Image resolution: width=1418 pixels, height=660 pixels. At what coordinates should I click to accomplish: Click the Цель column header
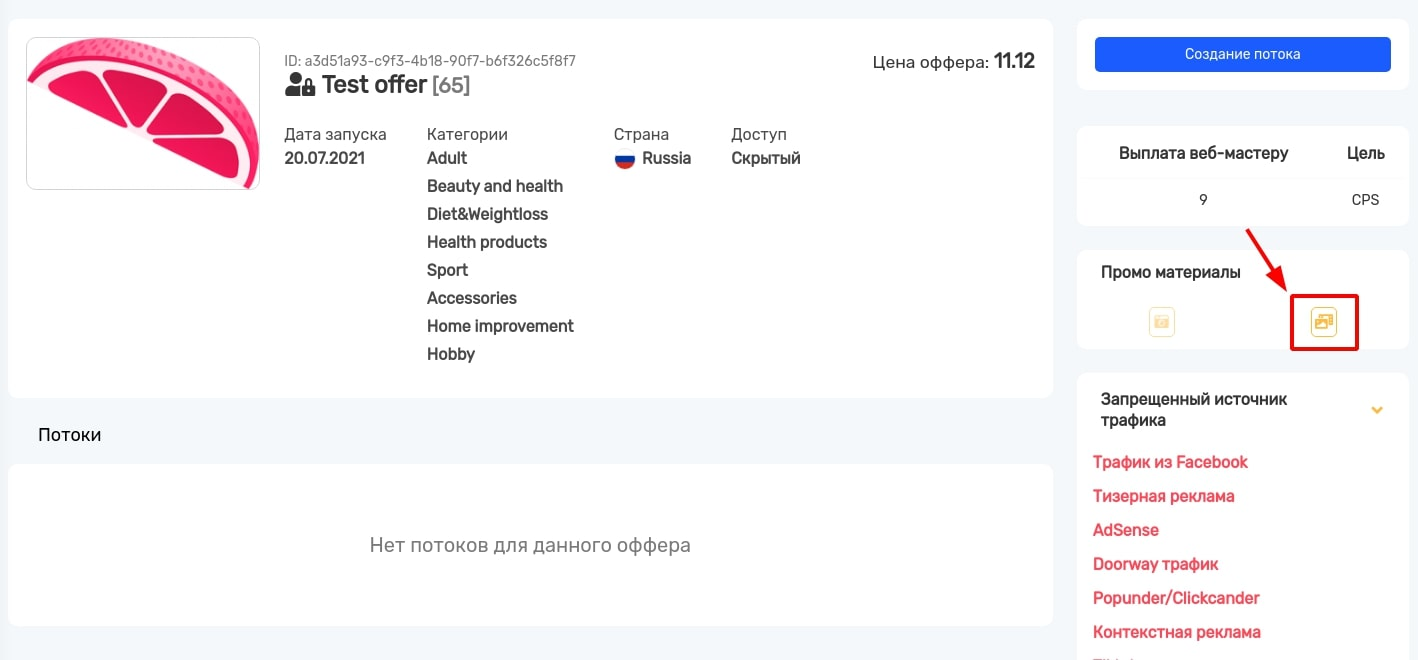1365,153
